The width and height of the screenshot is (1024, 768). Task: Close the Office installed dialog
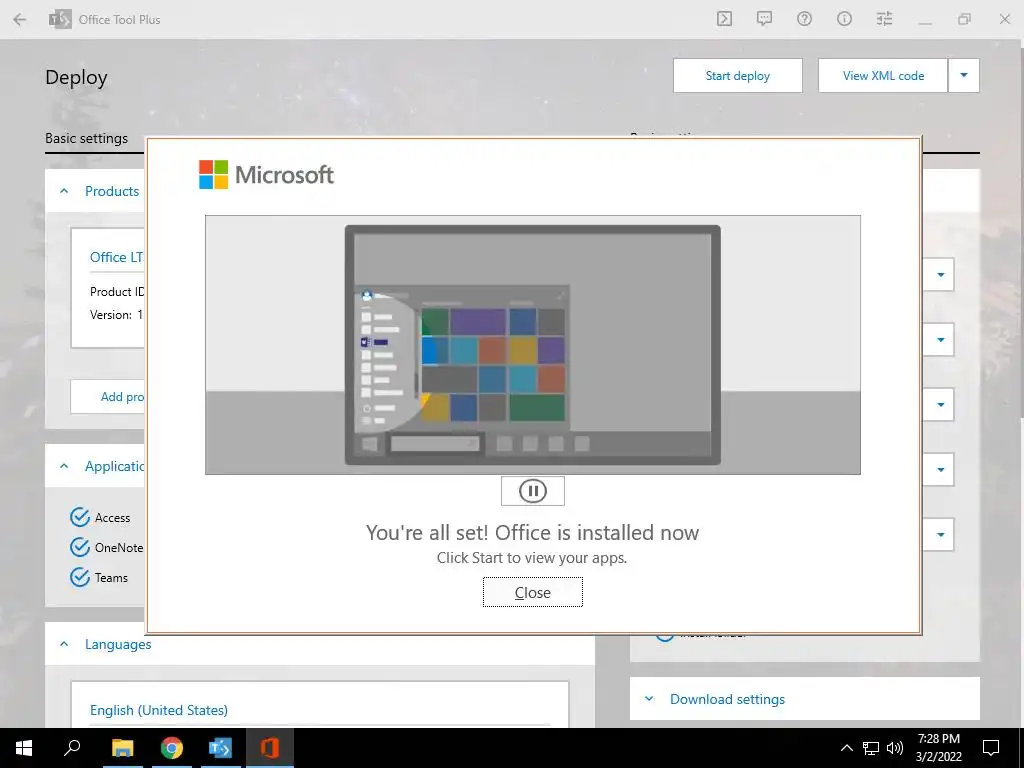[x=532, y=592]
